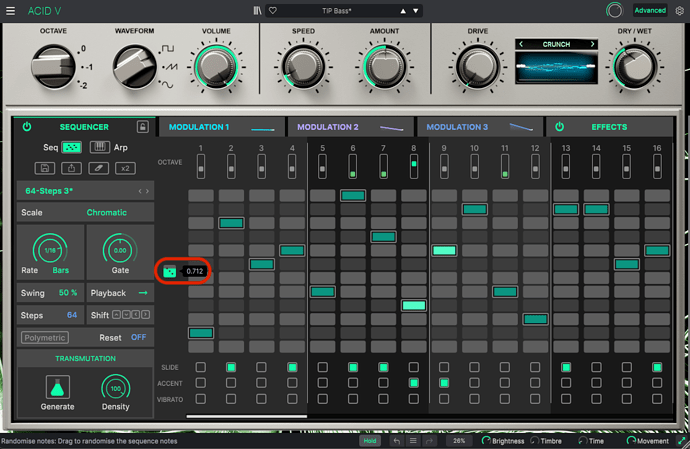Disable Accent on step 9
The image size is (690, 449).
tap(444, 383)
